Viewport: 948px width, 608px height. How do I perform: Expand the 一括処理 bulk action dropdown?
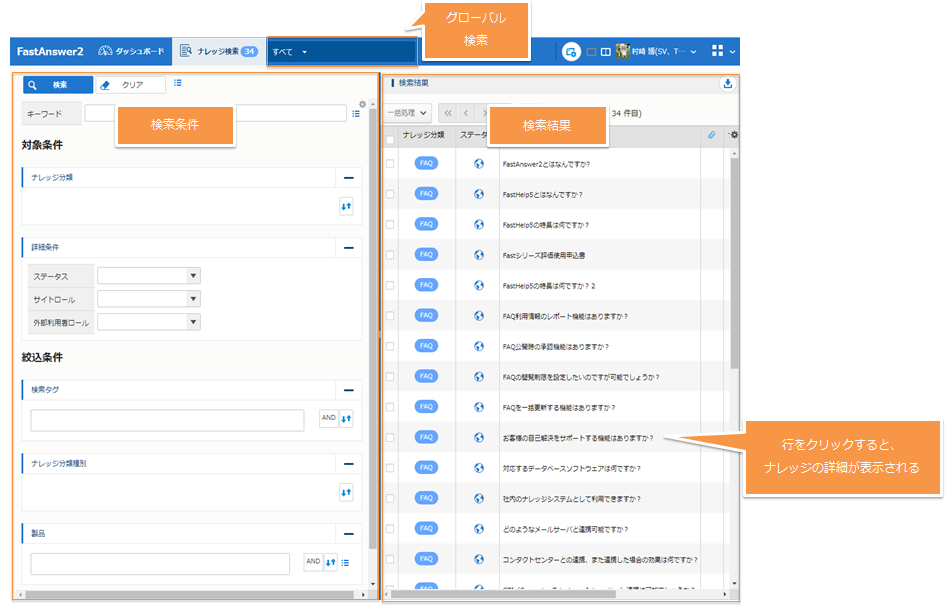pyautogui.click(x=409, y=113)
